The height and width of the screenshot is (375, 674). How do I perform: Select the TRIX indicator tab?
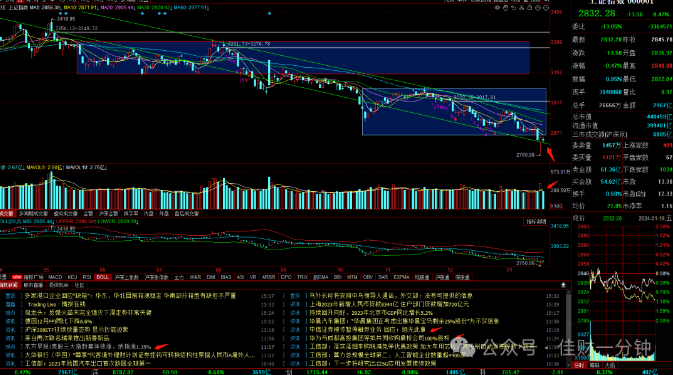pyautogui.click(x=302, y=277)
